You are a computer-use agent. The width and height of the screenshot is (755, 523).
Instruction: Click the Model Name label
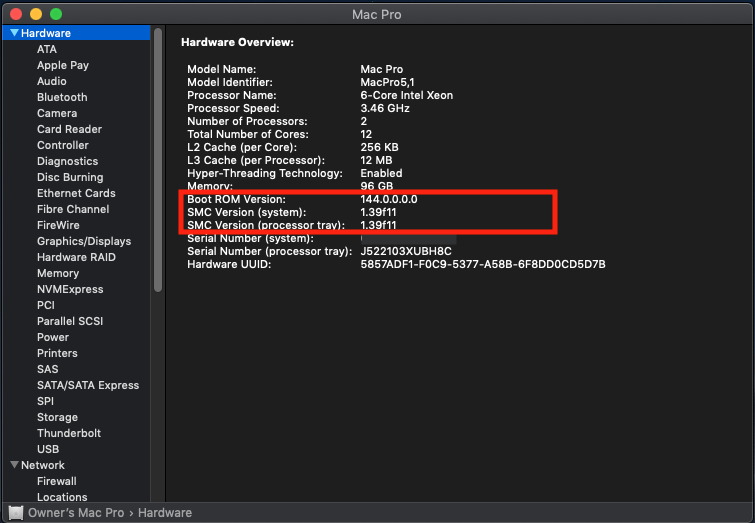[x=221, y=69]
